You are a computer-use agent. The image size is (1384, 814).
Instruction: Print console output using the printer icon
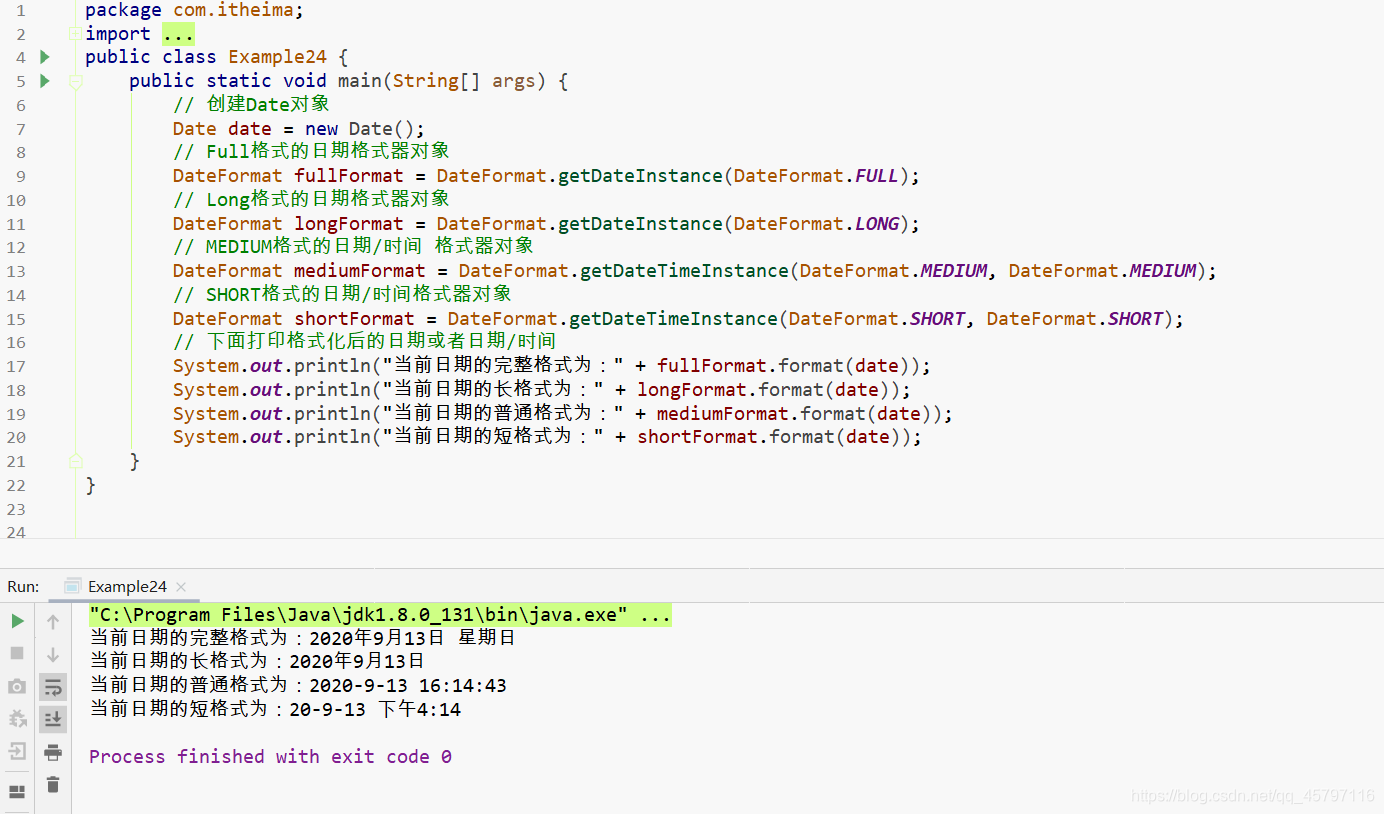click(x=53, y=752)
